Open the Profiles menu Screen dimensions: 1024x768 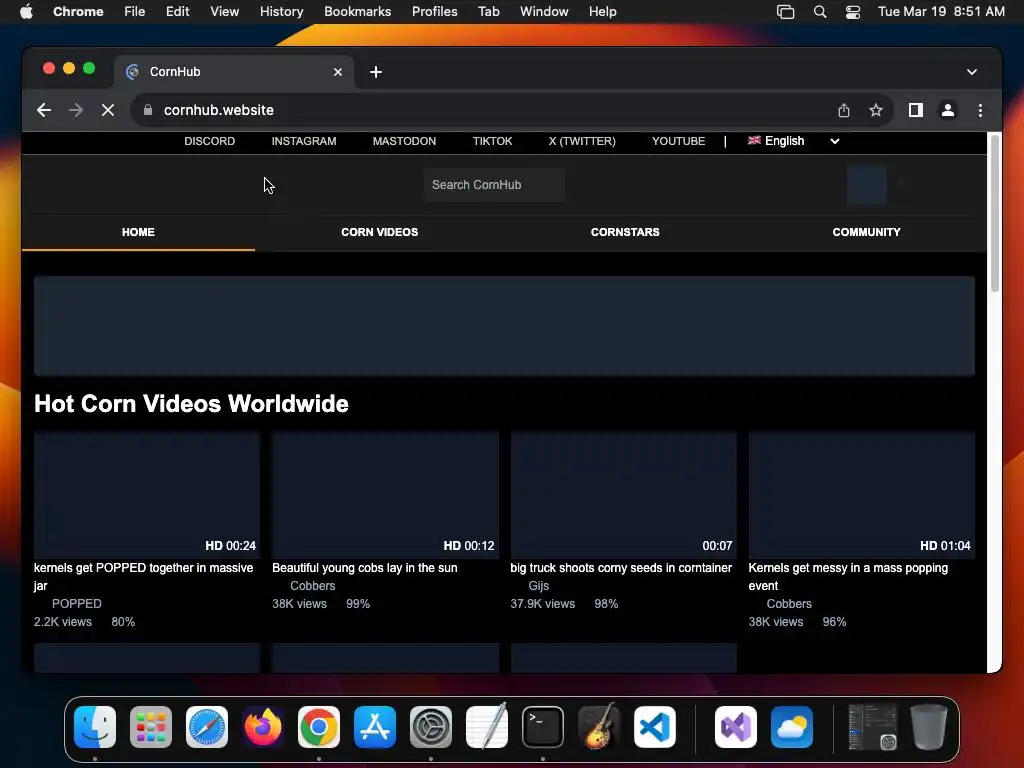coord(434,12)
